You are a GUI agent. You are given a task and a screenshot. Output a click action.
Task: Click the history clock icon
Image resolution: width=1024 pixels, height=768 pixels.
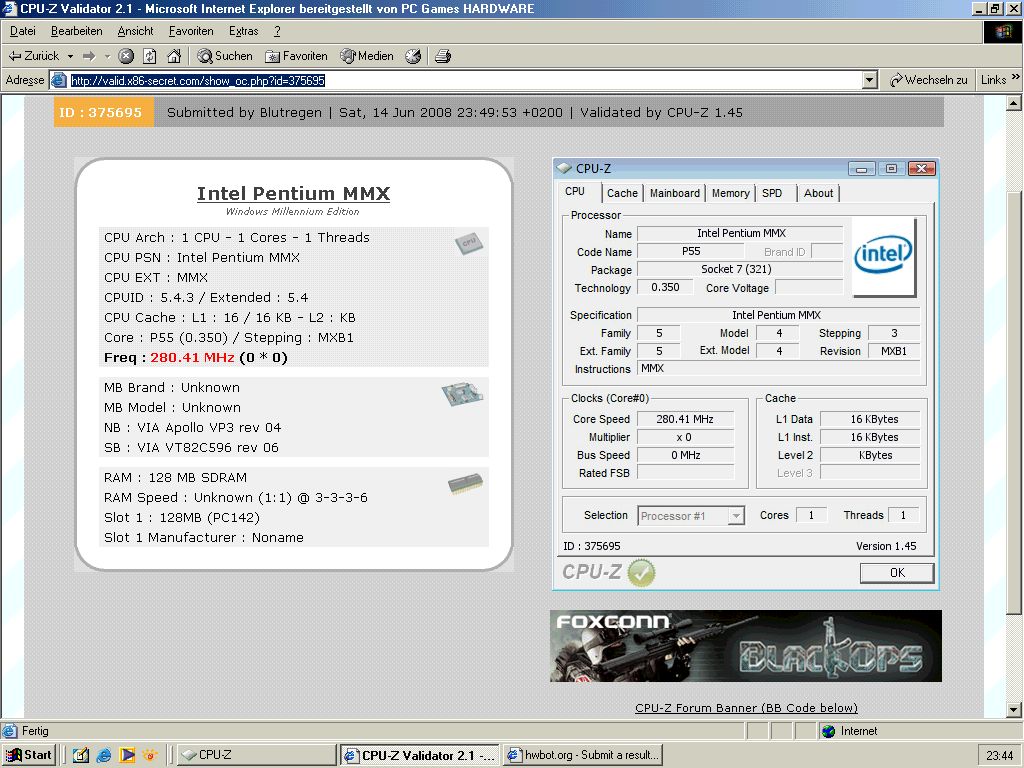click(x=413, y=56)
